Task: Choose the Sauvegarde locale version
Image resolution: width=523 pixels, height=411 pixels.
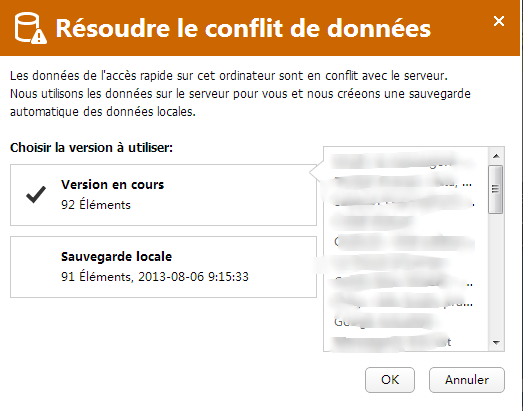Action: pos(163,267)
